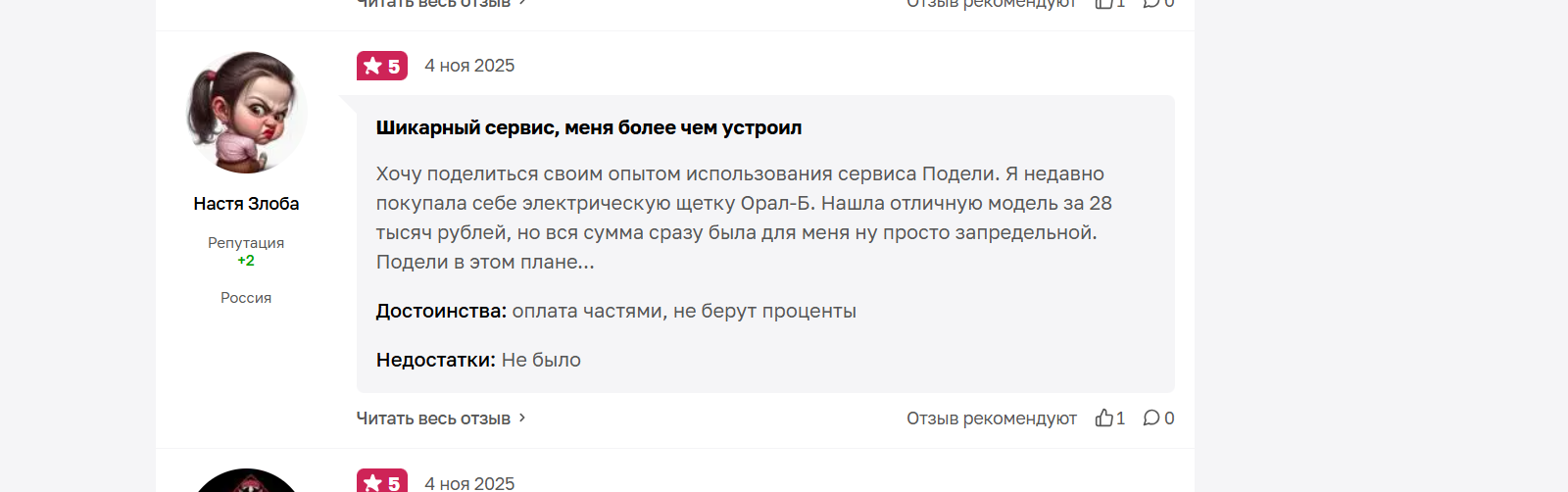Click Настя Злоба's avatar picture
Image resolution: width=1568 pixels, height=492 pixels.
(246, 113)
